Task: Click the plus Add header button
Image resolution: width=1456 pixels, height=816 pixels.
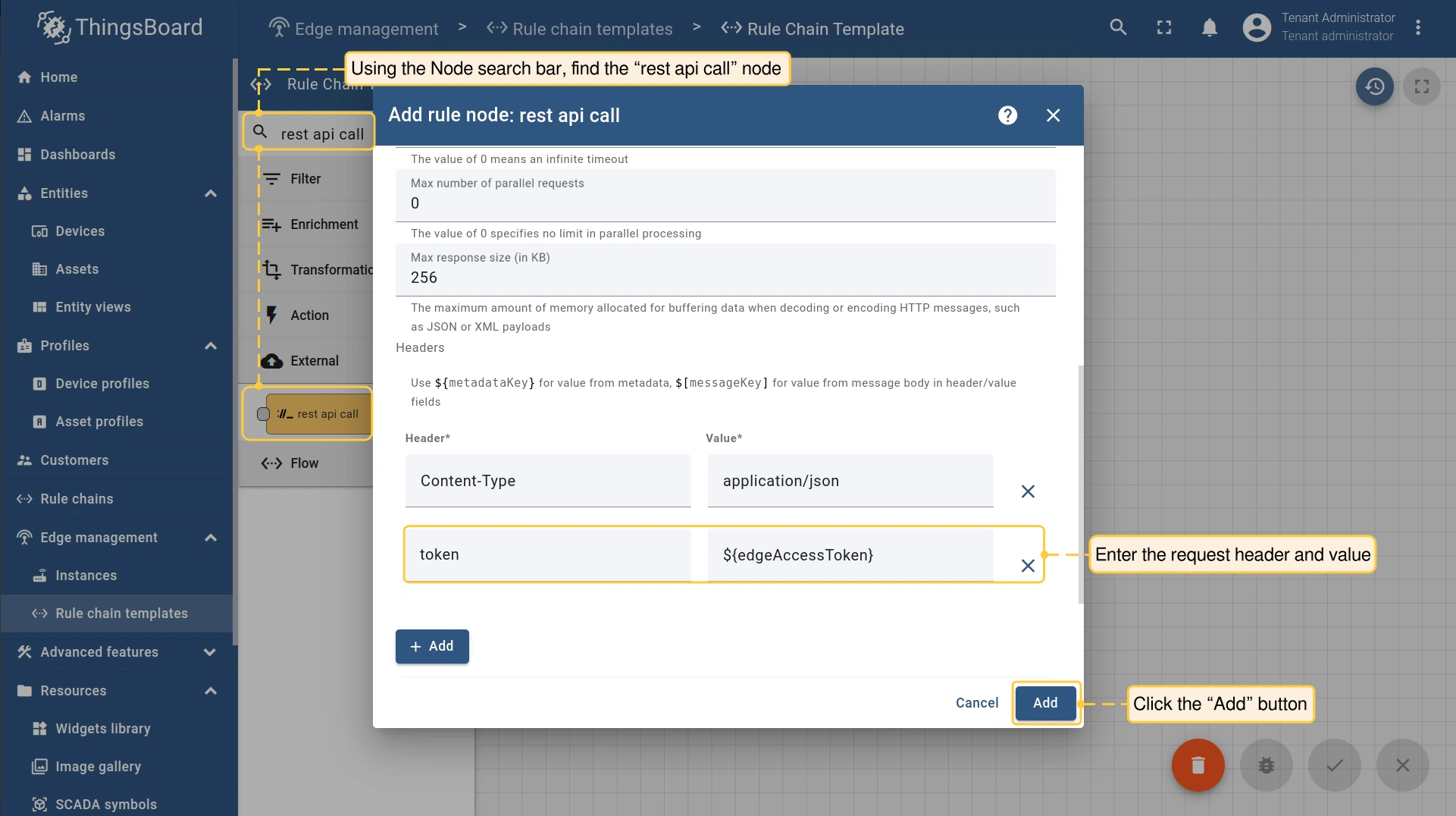Action: click(x=432, y=646)
